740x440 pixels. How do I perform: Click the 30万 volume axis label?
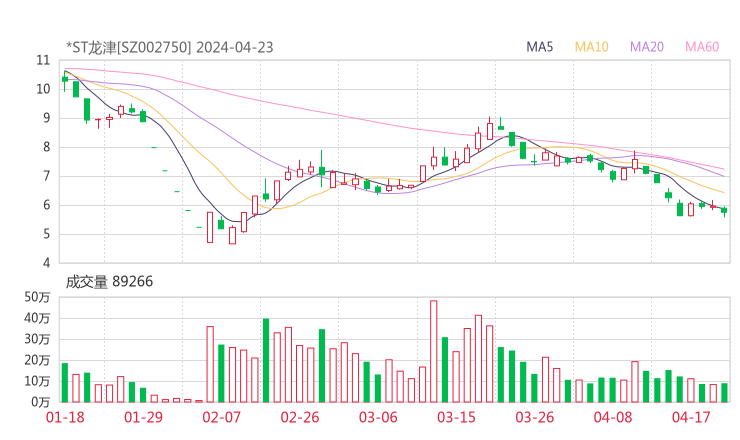37,339
